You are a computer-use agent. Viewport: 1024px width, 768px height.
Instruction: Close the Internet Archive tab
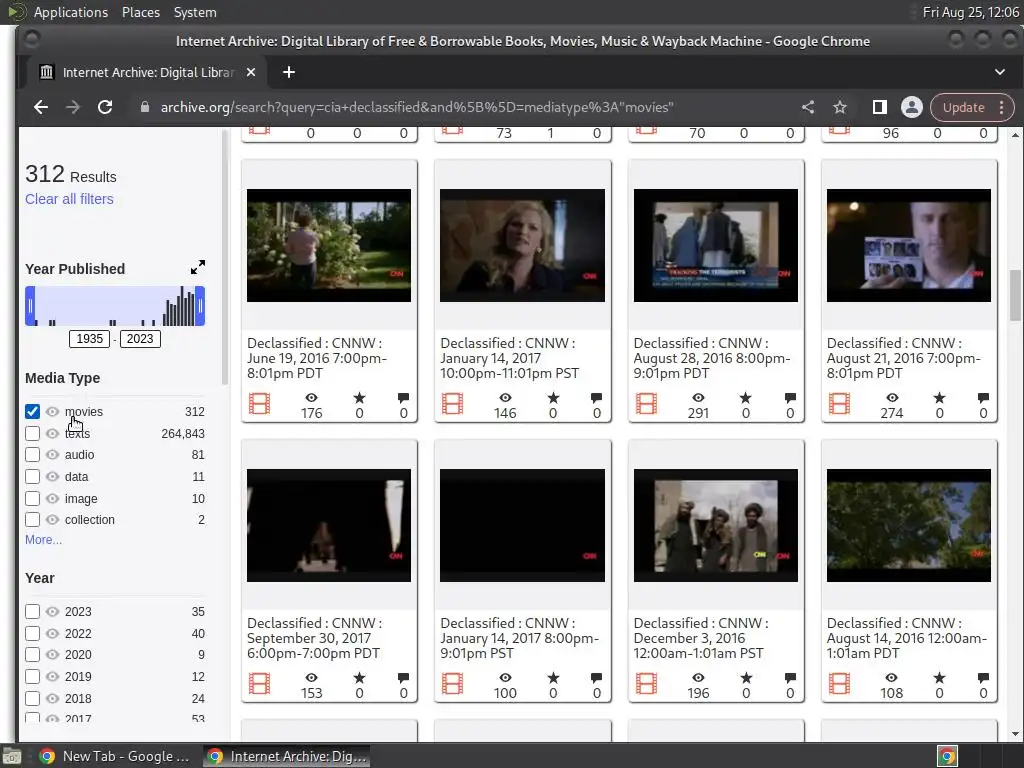coord(251,72)
